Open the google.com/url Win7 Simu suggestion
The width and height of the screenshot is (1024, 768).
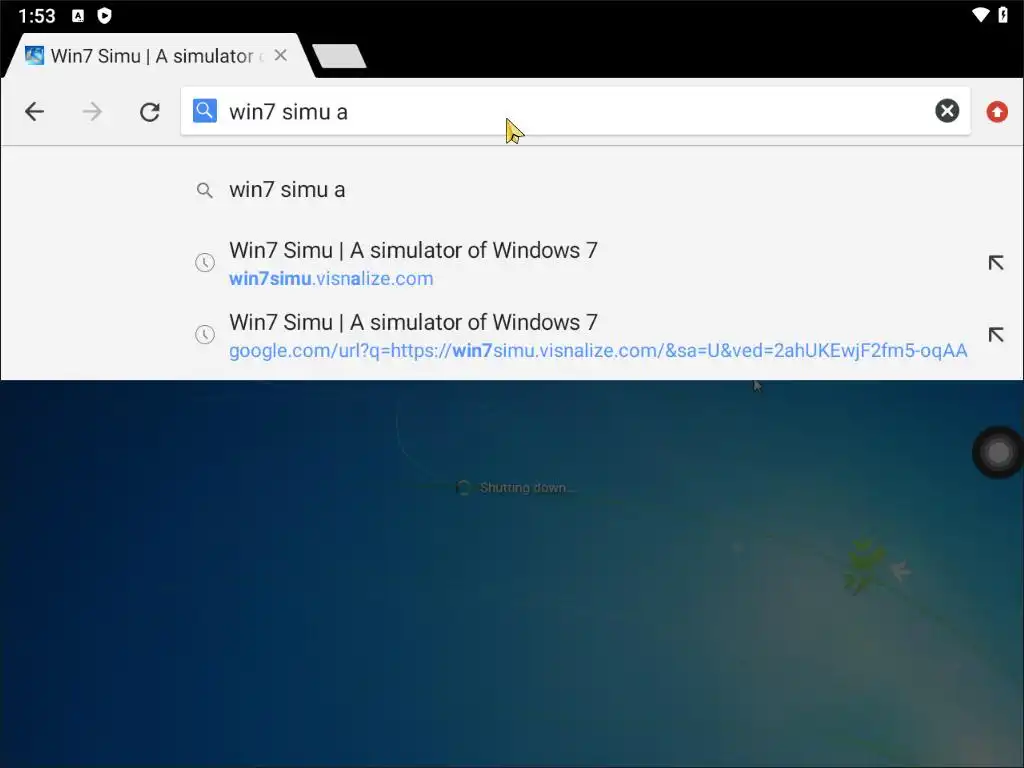(512, 335)
